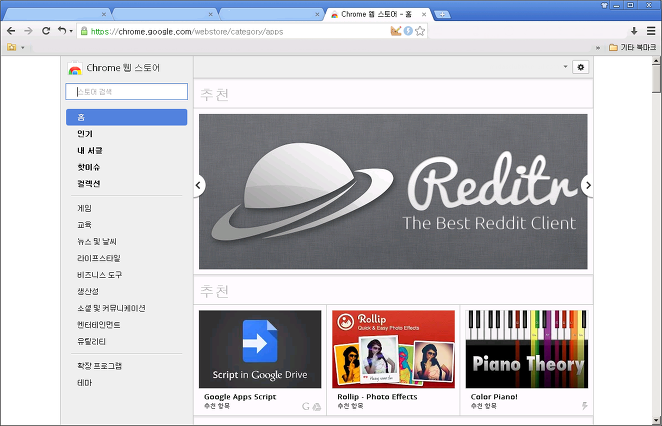Open a new tab with the plus button
Viewport: 662px width, 426px height.
(442, 14)
